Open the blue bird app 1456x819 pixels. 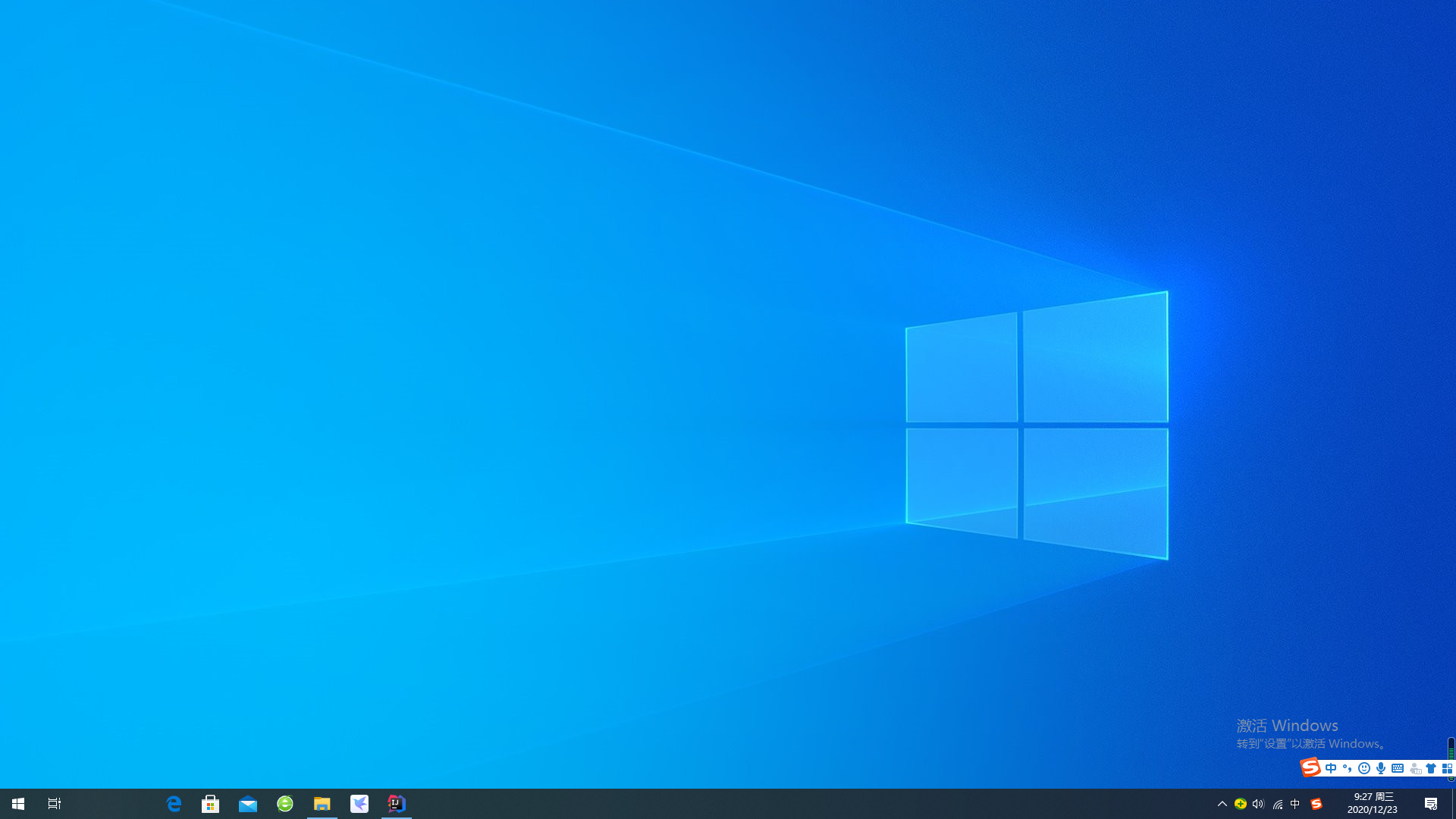pos(359,804)
